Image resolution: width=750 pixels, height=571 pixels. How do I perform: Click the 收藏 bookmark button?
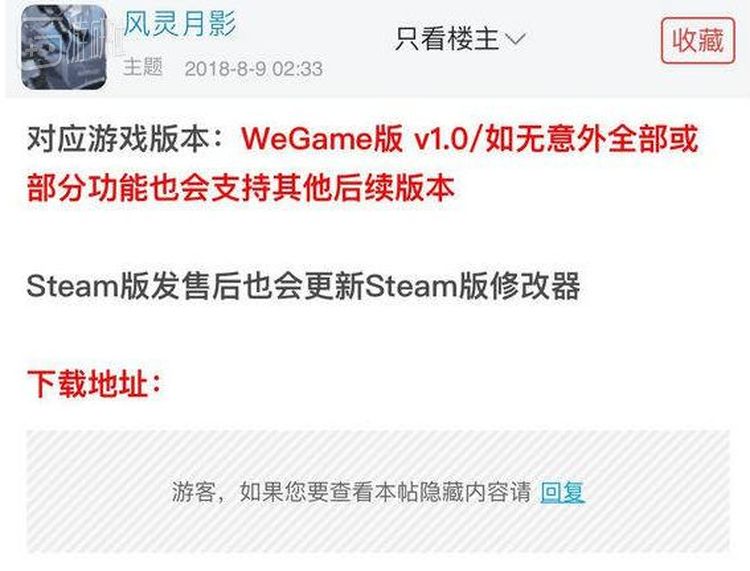698,41
